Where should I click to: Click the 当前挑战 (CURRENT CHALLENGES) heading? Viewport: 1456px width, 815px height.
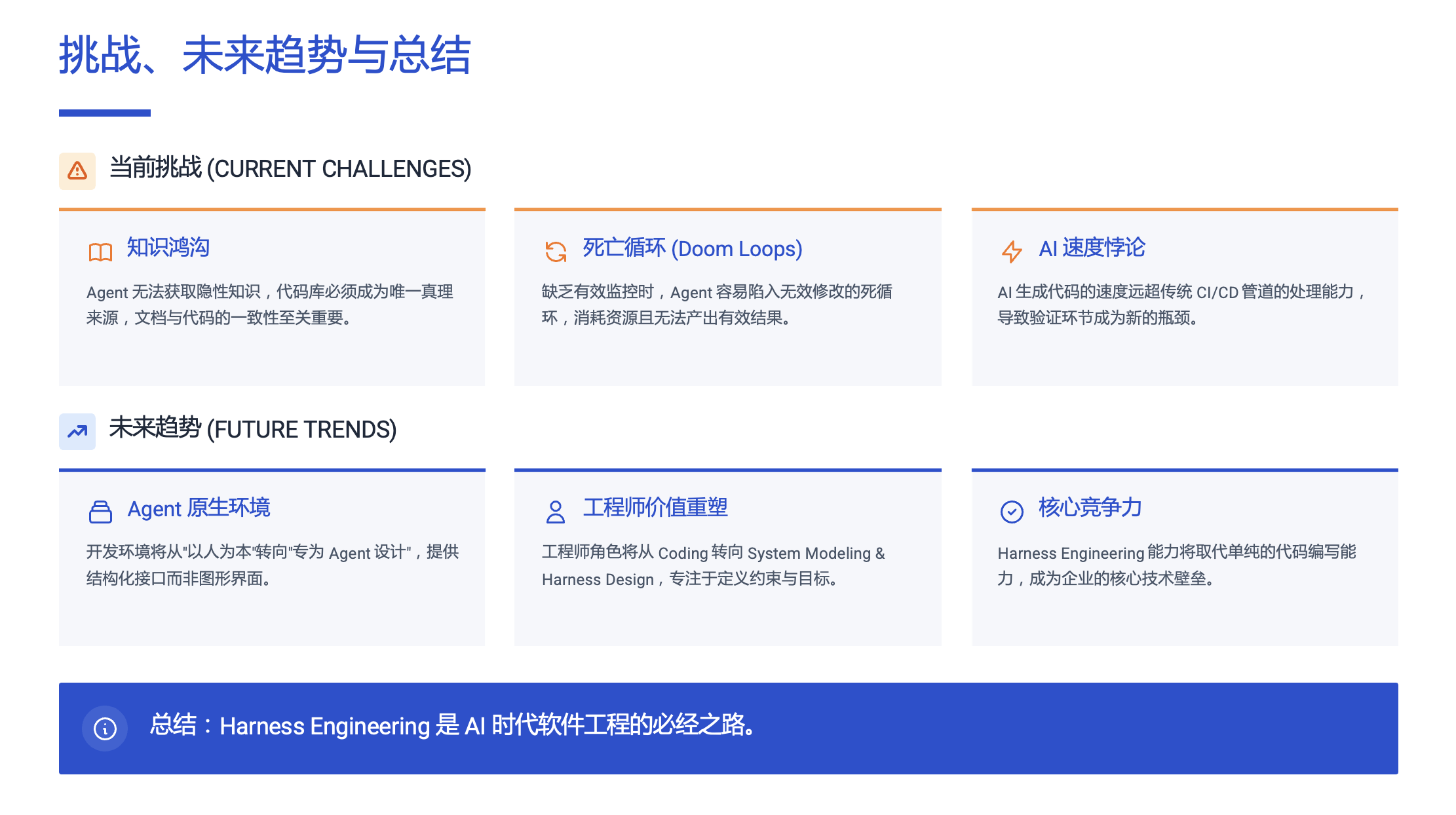(290, 169)
